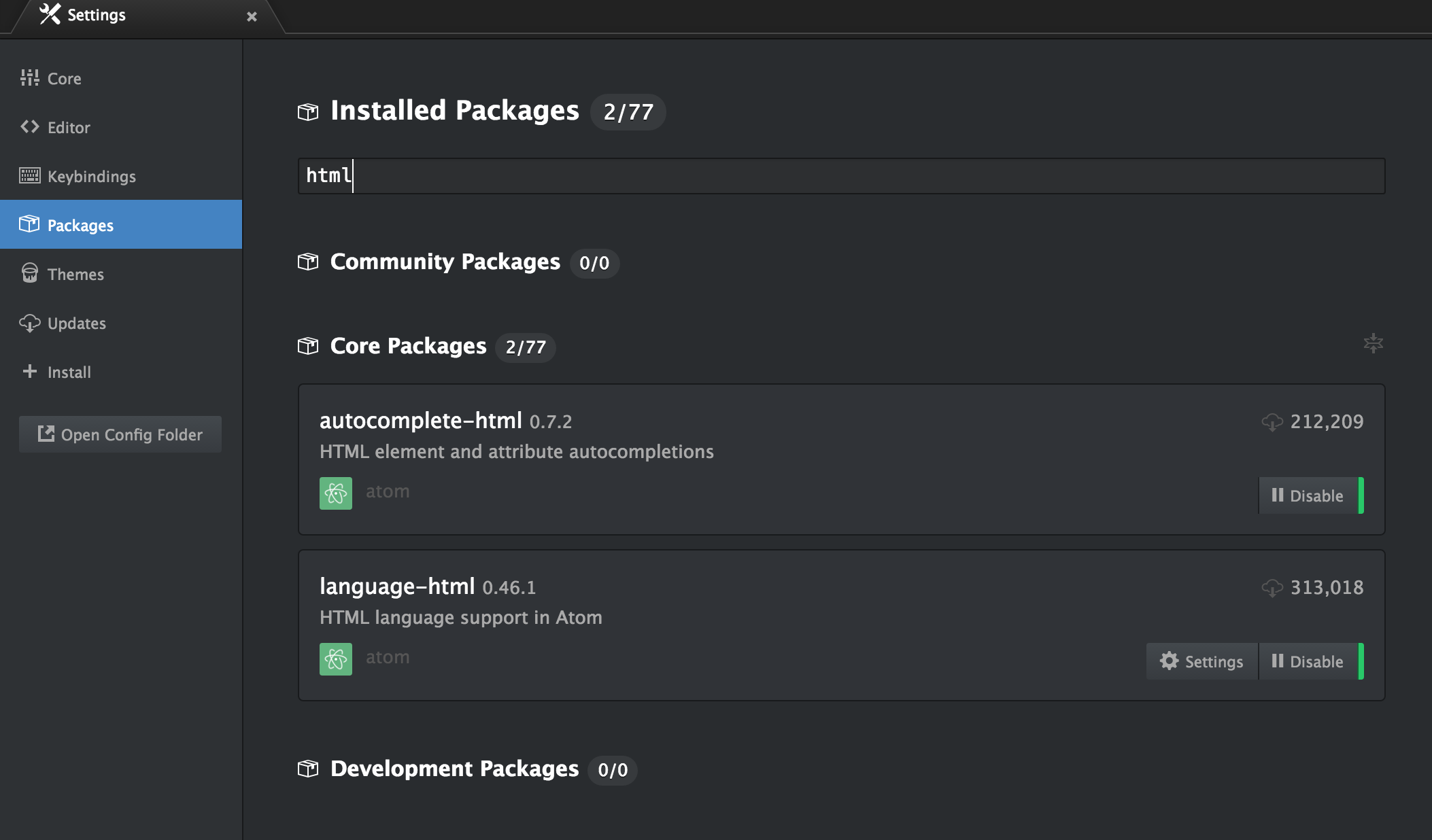Click the Packages box icon in sidebar
Screen dimensions: 1432x840
29,224
